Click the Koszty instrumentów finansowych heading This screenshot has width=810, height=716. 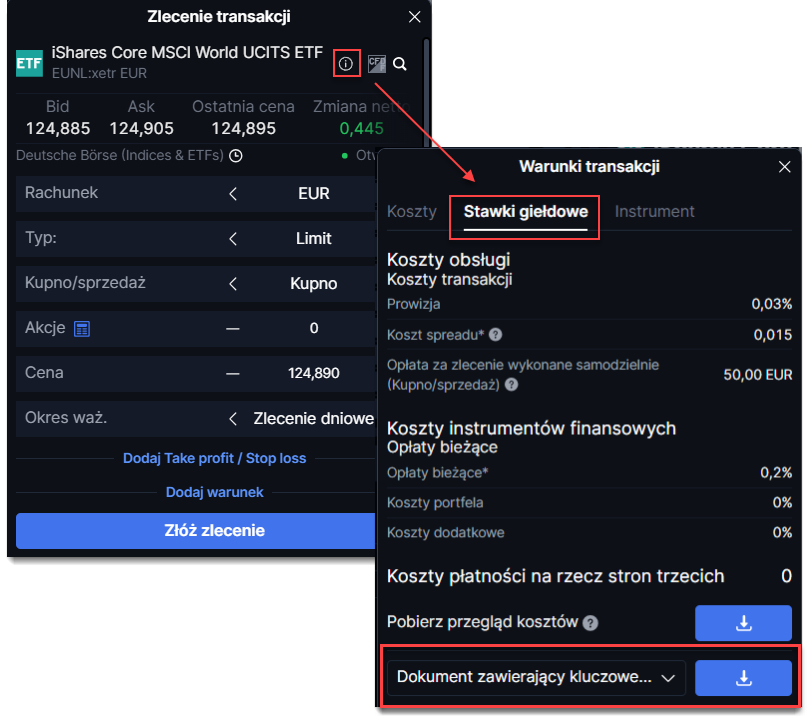tap(532, 428)
